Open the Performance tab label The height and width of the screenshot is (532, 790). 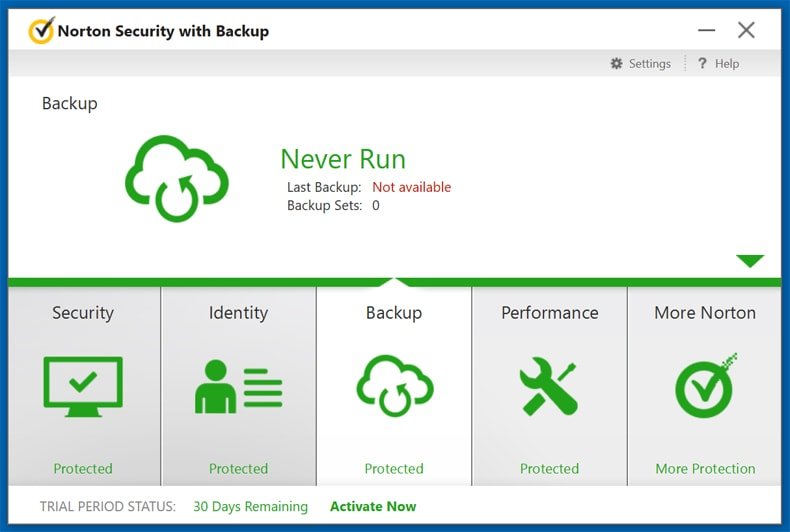pos(549,313)
